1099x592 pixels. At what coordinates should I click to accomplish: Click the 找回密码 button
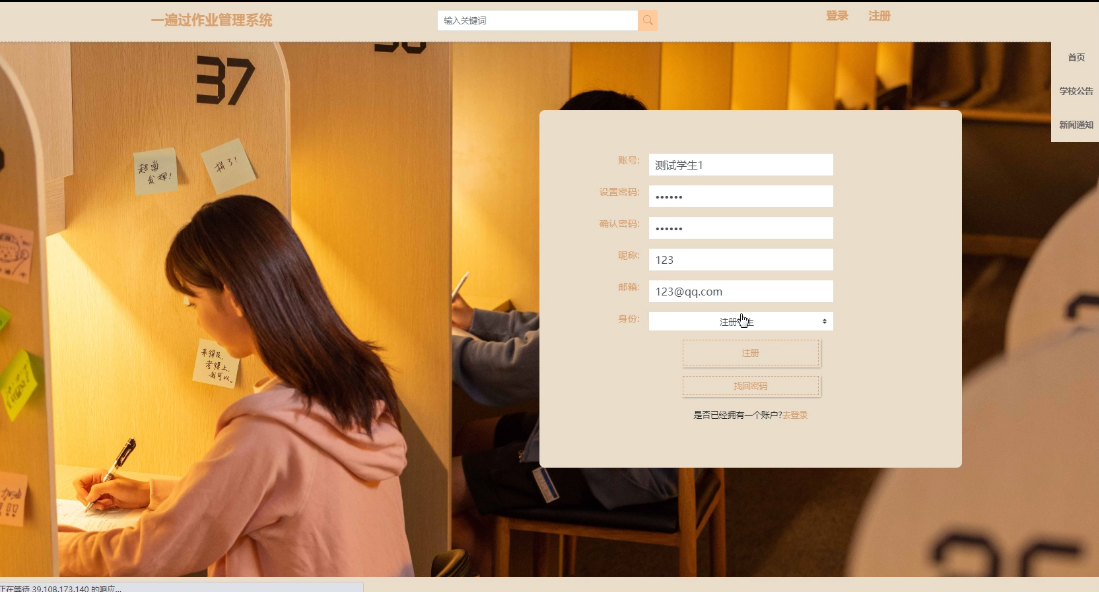coord(751,386)
